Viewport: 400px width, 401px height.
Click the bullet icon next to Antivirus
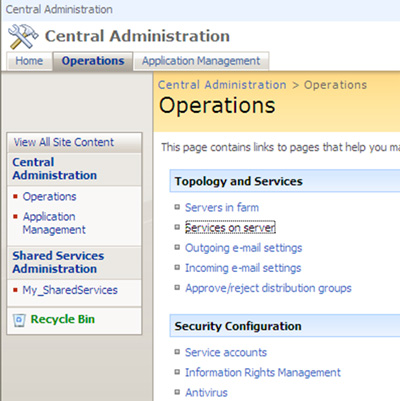click(177, 392)
